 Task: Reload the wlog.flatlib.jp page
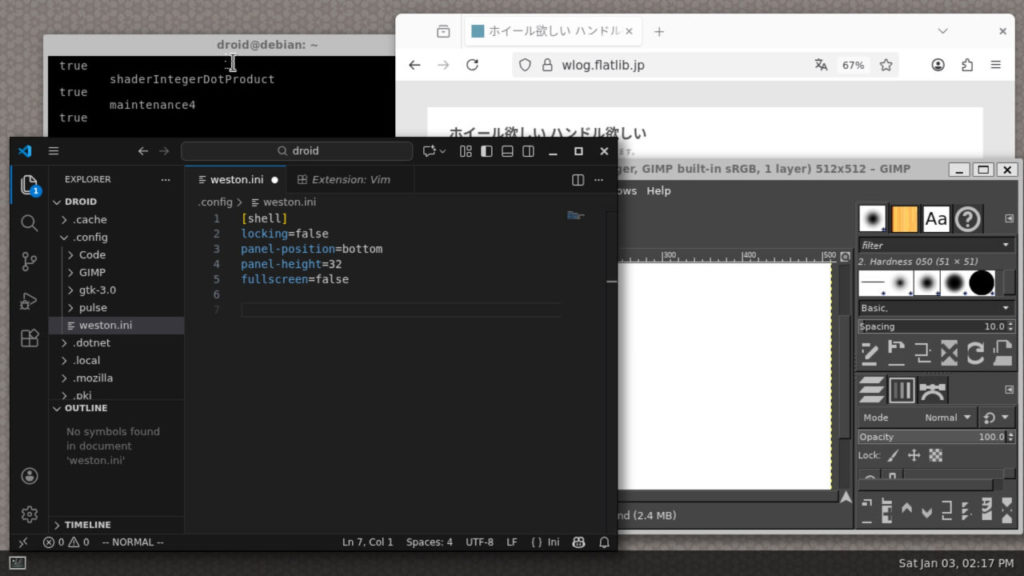pyautogui.click(x=472, y=64)
